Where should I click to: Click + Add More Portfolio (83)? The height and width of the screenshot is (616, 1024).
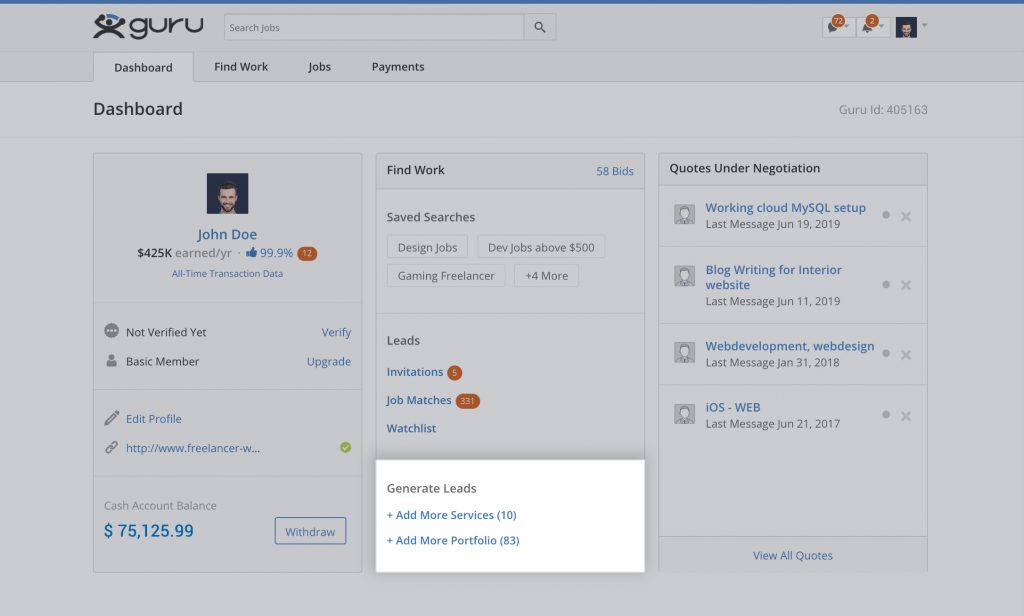coord(453,540)
